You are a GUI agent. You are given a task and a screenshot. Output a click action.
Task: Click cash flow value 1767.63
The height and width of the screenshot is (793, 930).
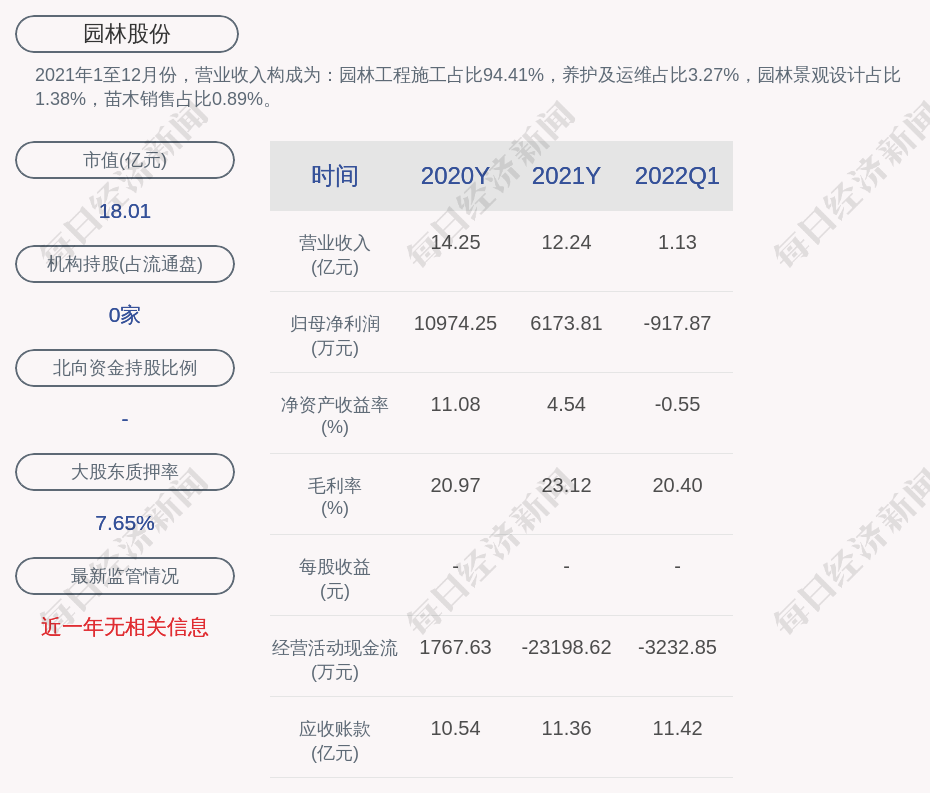click(455, 647)
